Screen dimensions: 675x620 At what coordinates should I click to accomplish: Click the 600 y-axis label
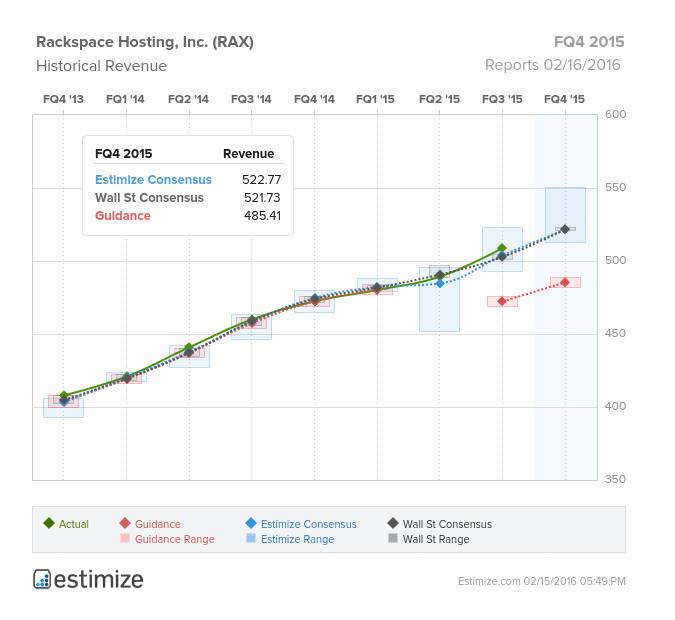615,114
